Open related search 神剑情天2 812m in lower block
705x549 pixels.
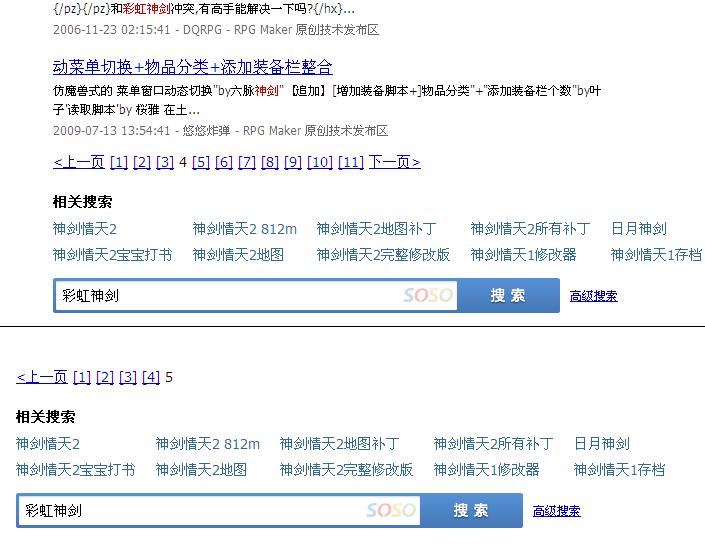208,444
